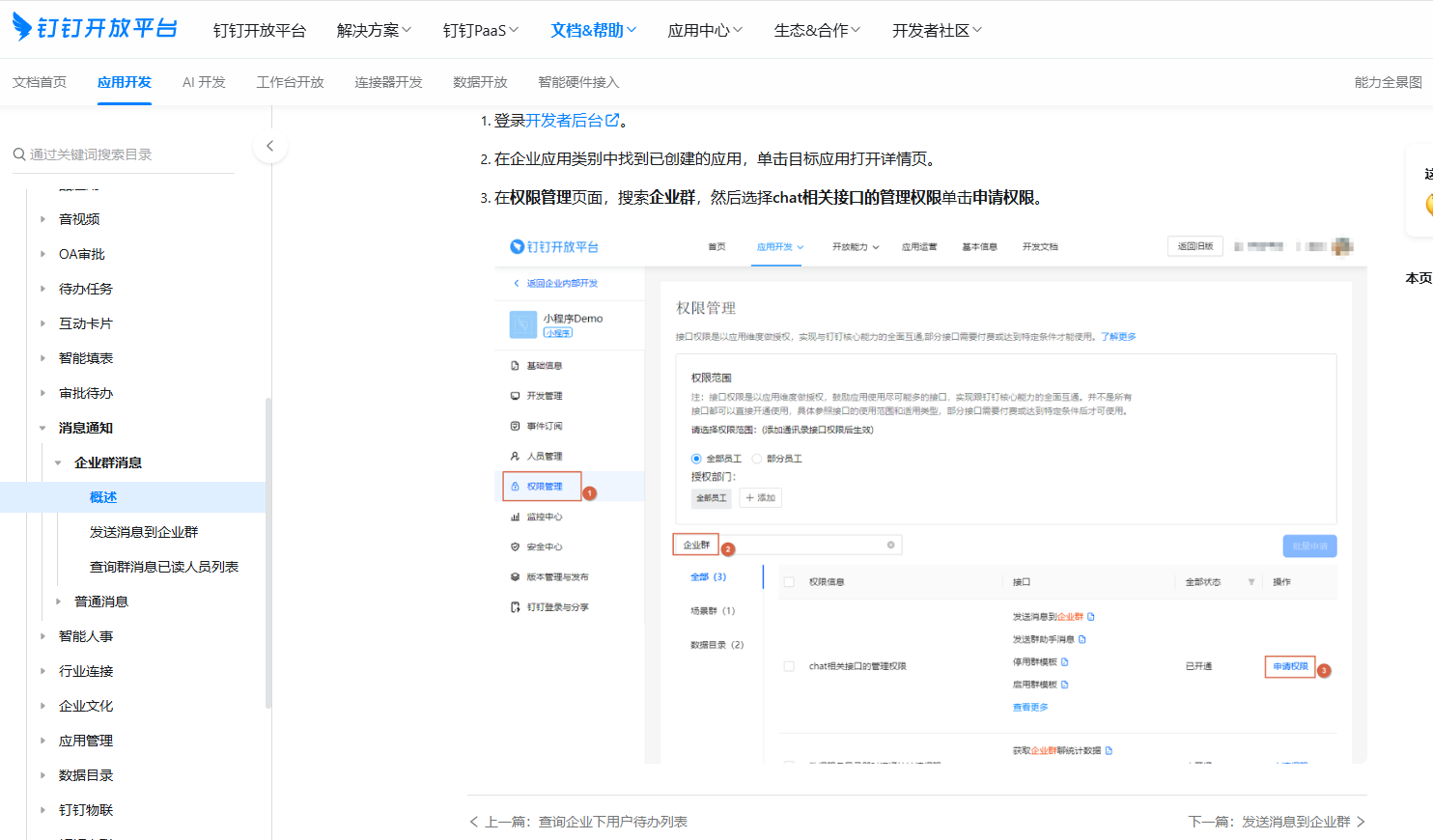Click the search magnifier icon
The width and height of the screenshot is (1433, 840).
pos(19,154)
